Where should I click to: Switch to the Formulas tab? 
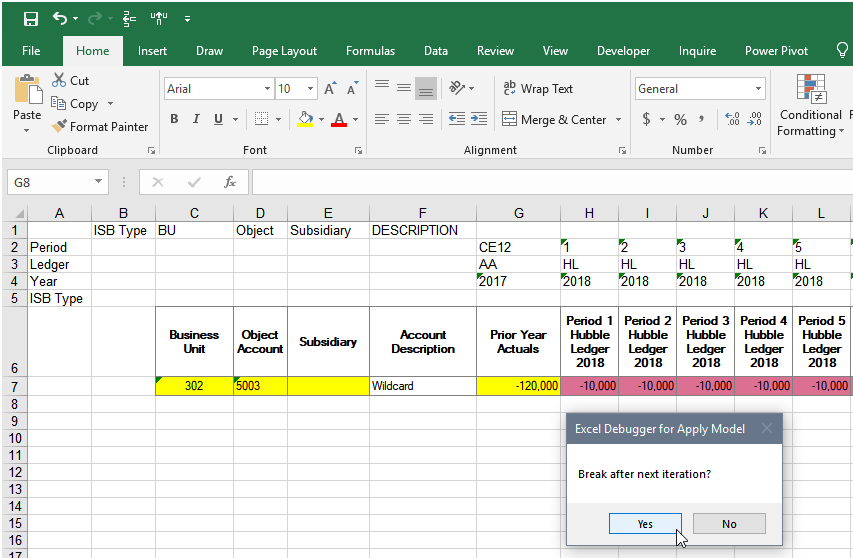point(370,51)
